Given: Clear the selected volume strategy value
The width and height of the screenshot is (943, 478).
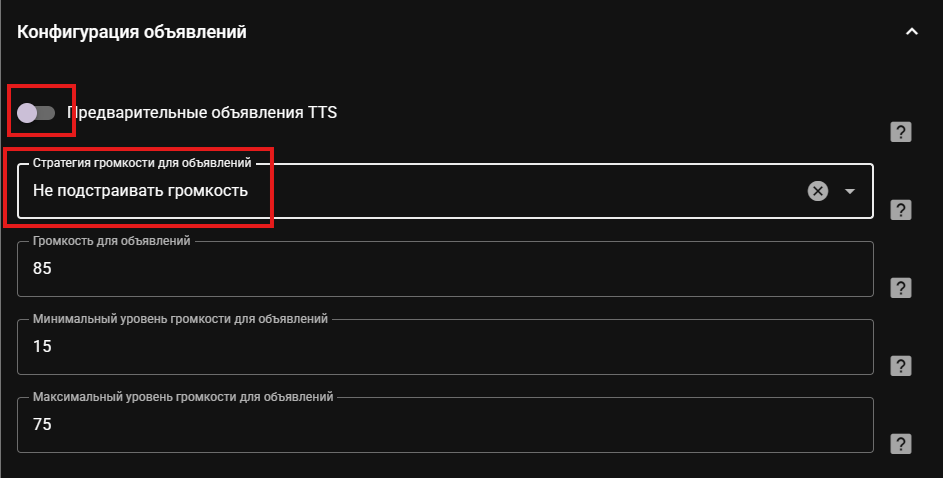Looking at the screenshot, I should pos(817,191).
